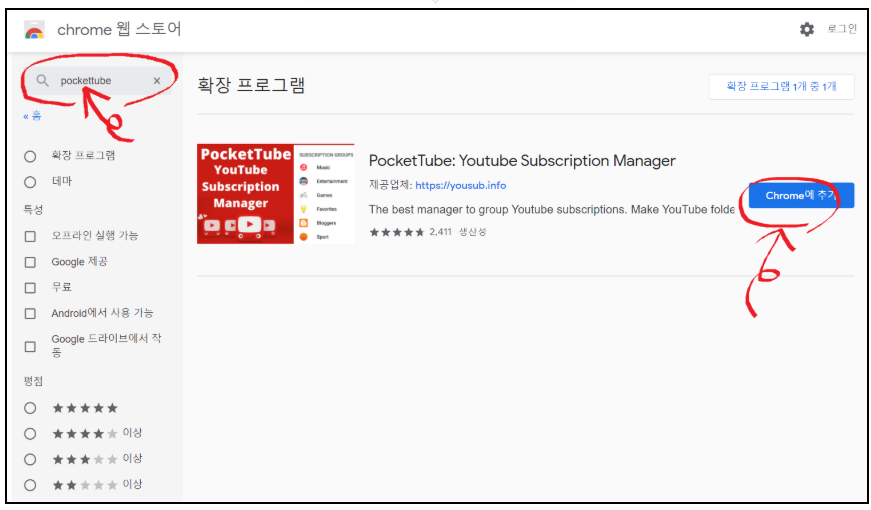
Task: Click the 특성 section label
Action: [x=33, y=209]
